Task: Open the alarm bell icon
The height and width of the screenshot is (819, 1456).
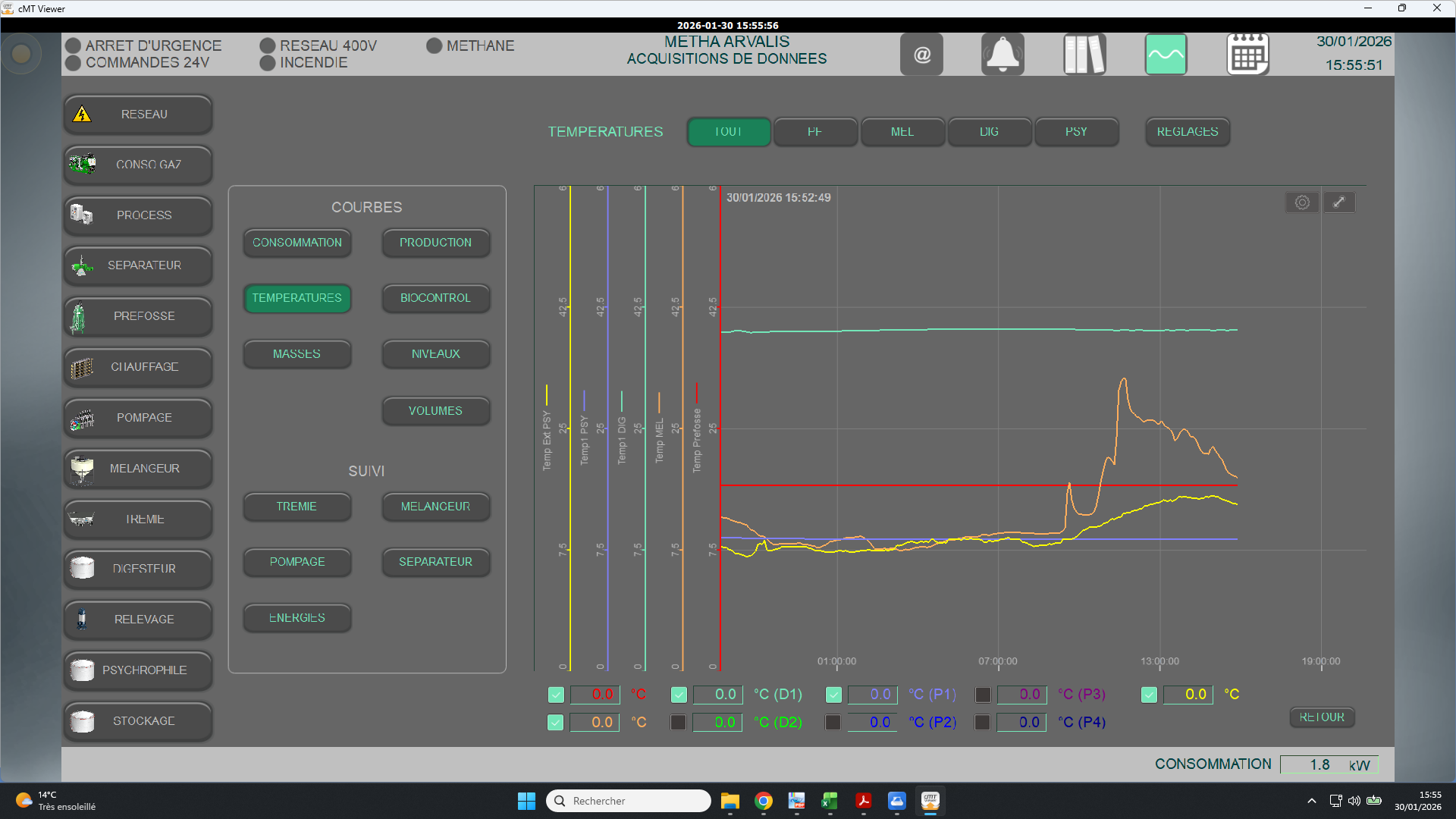Action: pyautogui.click(x=1003, y=55)
